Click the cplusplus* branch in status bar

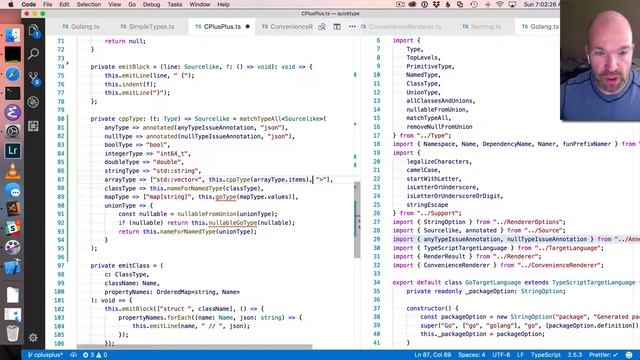click(45, 355)
